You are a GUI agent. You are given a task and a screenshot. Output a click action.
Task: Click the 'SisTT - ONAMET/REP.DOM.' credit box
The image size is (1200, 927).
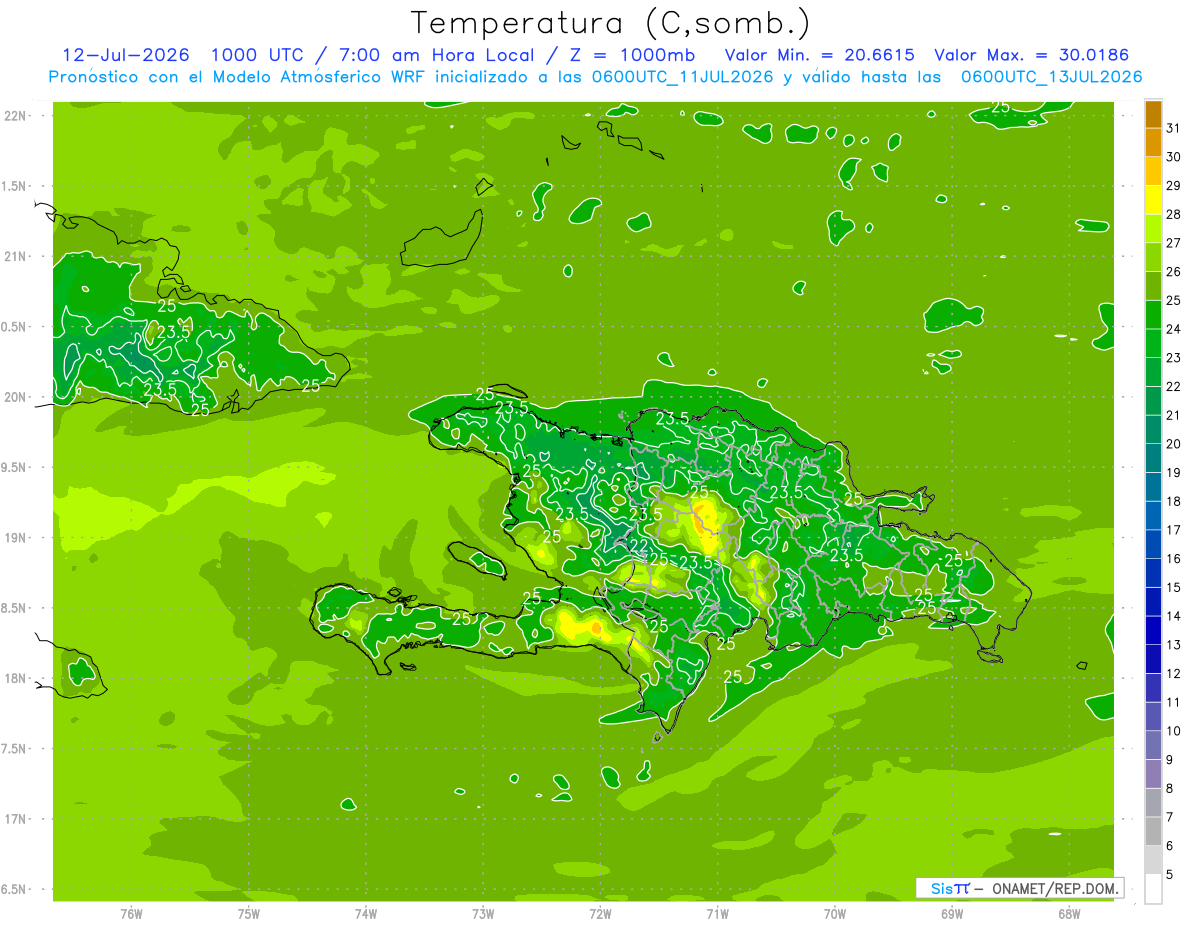point(1020,888)
